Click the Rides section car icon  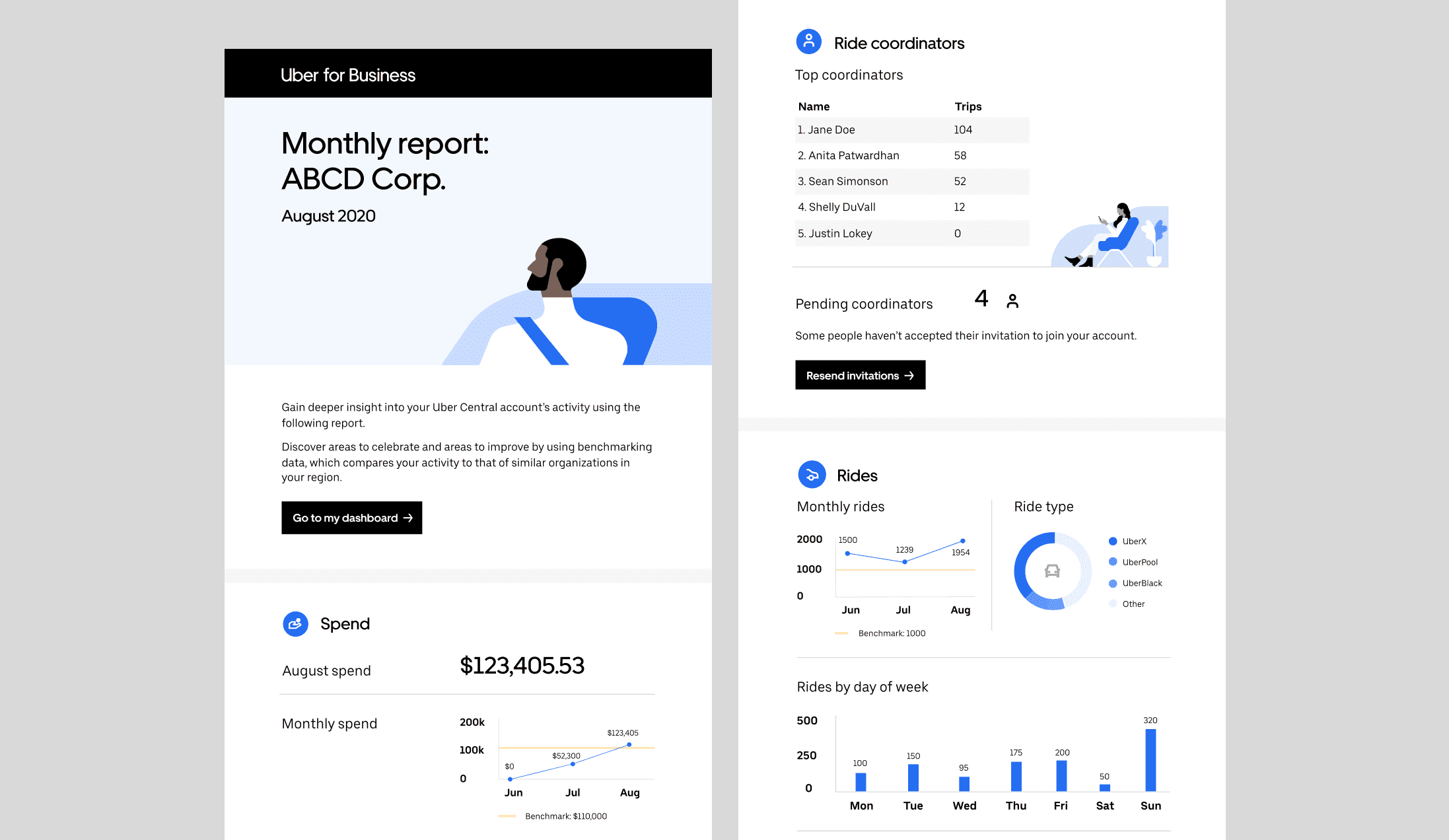click(812, 475)
